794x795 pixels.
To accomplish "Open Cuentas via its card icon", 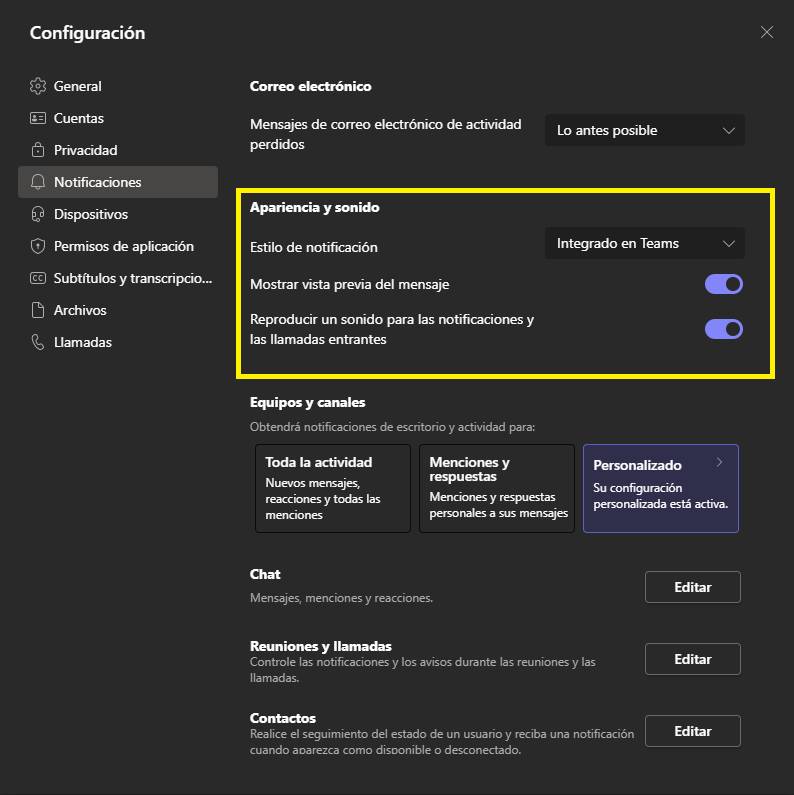I will tap(38, 118).
